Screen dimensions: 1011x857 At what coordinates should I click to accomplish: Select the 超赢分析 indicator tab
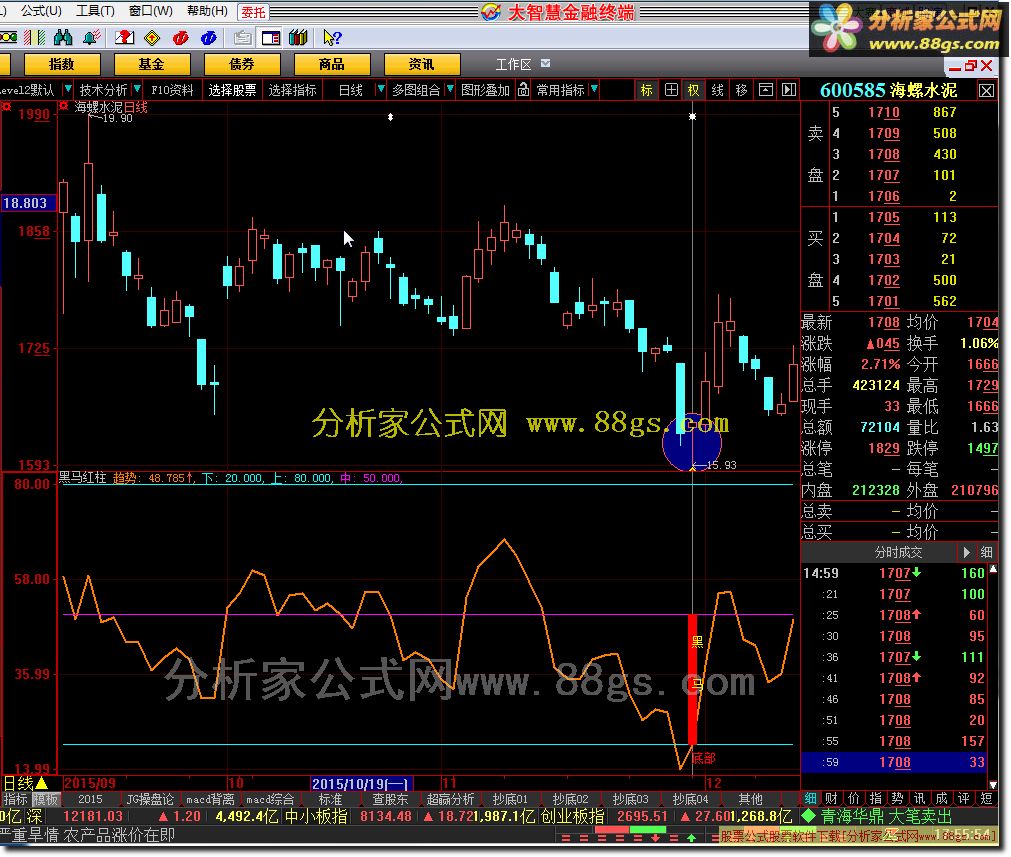click(x=450, y=799)
